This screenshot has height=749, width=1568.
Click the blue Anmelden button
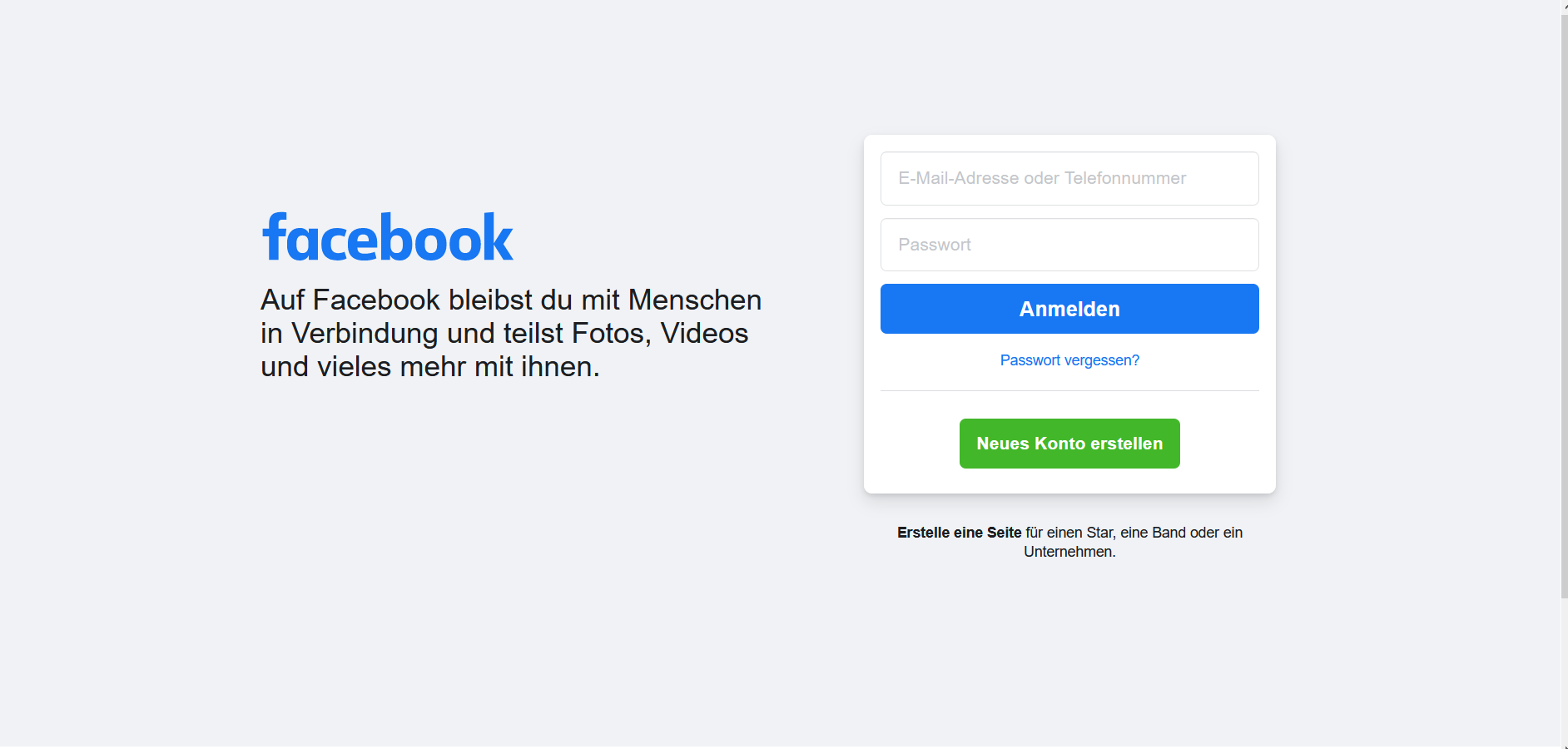[1069, 309]
